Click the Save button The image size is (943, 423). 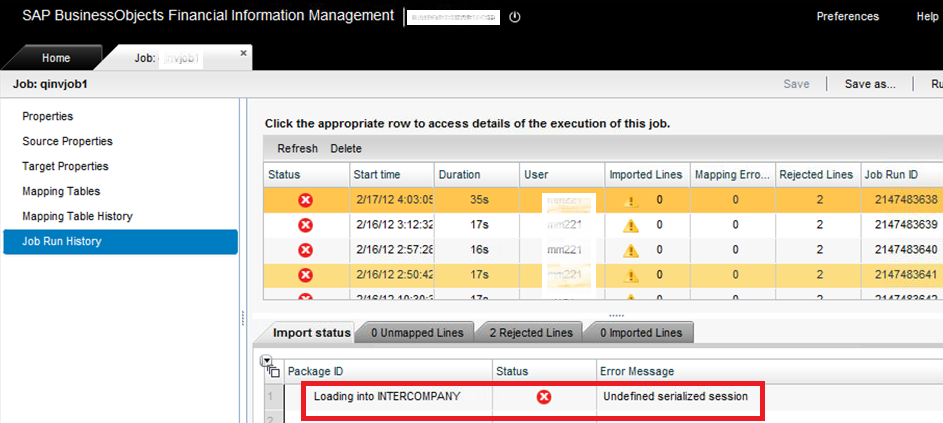[796, 84]
